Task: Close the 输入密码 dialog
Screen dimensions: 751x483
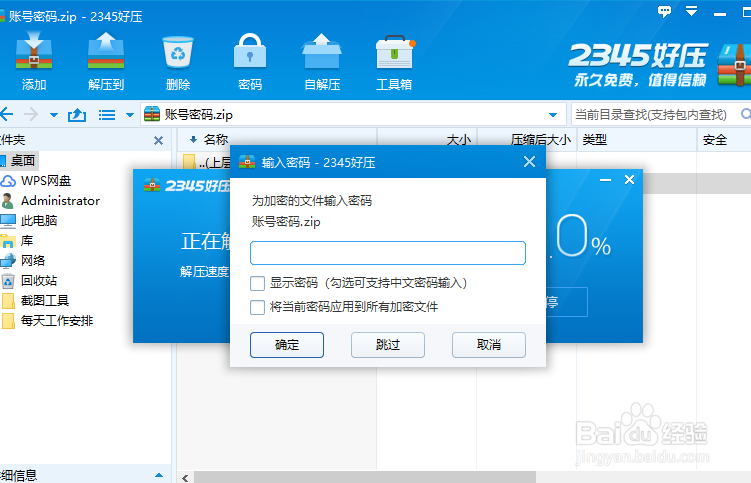Action: [529, 162]
